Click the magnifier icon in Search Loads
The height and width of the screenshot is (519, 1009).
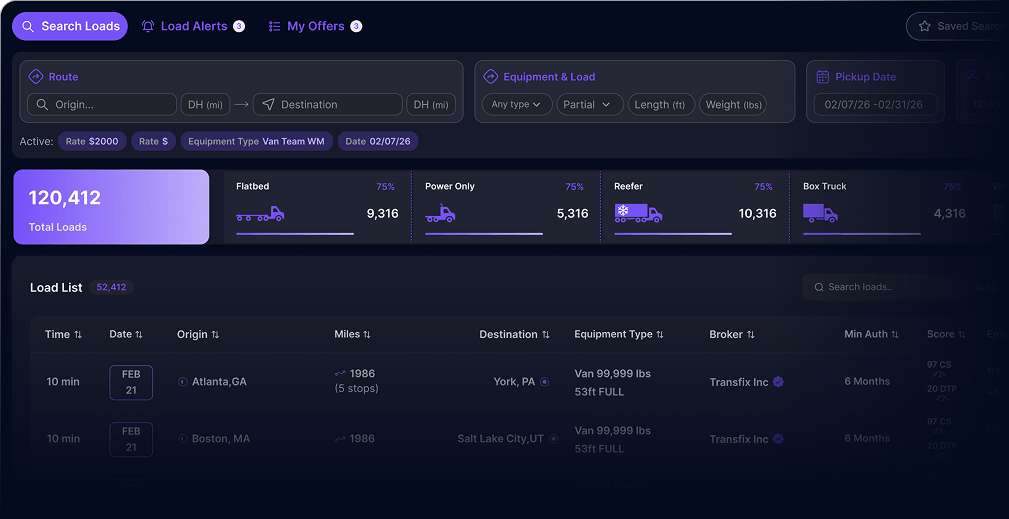click(28, 26)
